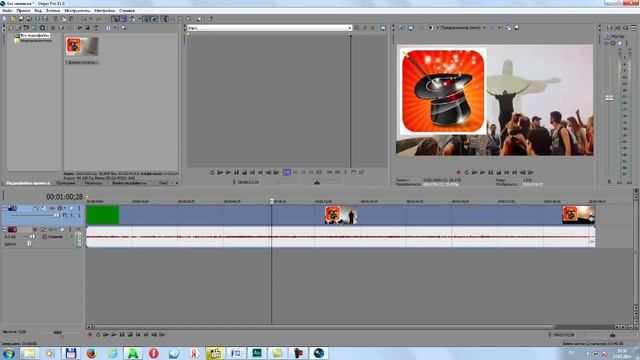This screenshot has height=360, width=640.
Task: Open the Инструменты menu
Action: [77, 11]
